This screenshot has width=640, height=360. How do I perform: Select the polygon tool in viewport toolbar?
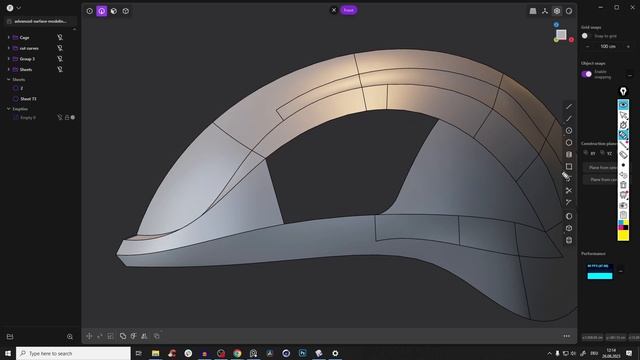[x=569, y=142]
